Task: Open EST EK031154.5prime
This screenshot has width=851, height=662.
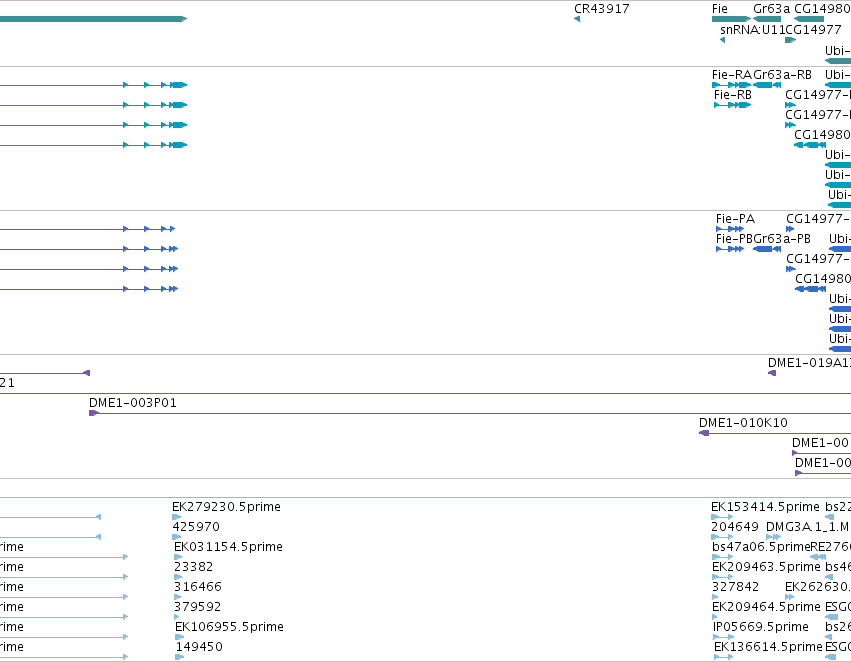Action: (177, 557)
